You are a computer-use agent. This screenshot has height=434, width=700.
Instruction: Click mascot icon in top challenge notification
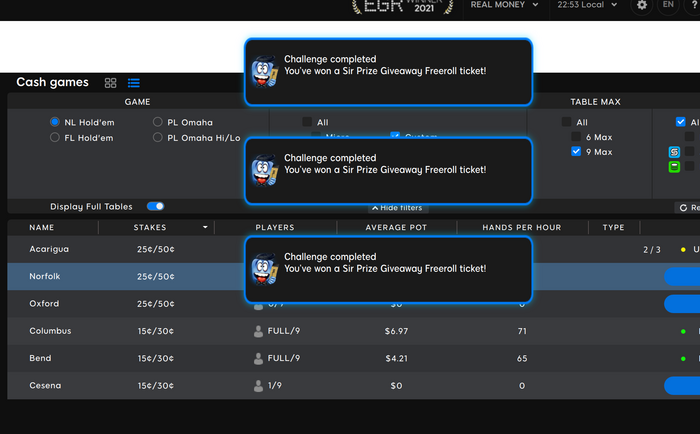[x=265, y=71]
